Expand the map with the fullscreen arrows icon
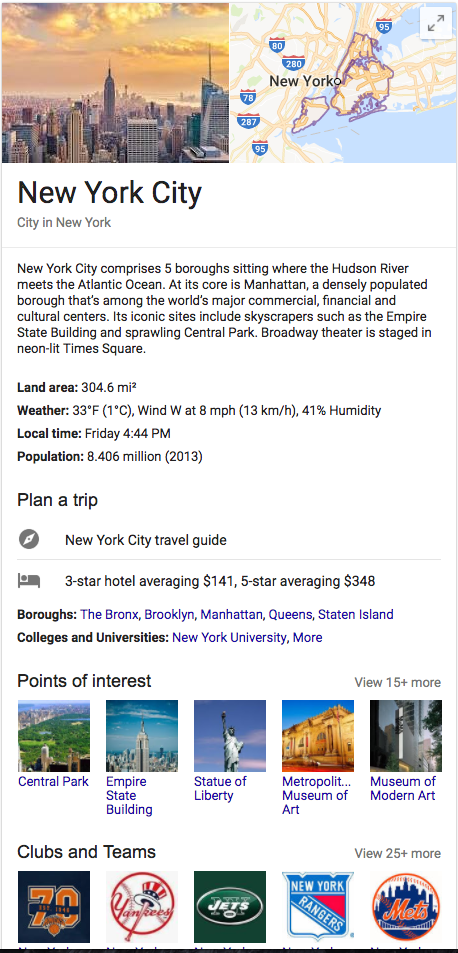Screen dimensions: 458x953 436,24
